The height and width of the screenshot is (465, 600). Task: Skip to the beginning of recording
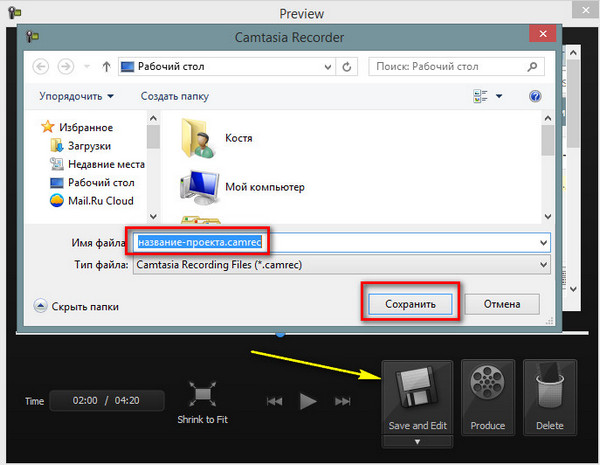[274, 401]
